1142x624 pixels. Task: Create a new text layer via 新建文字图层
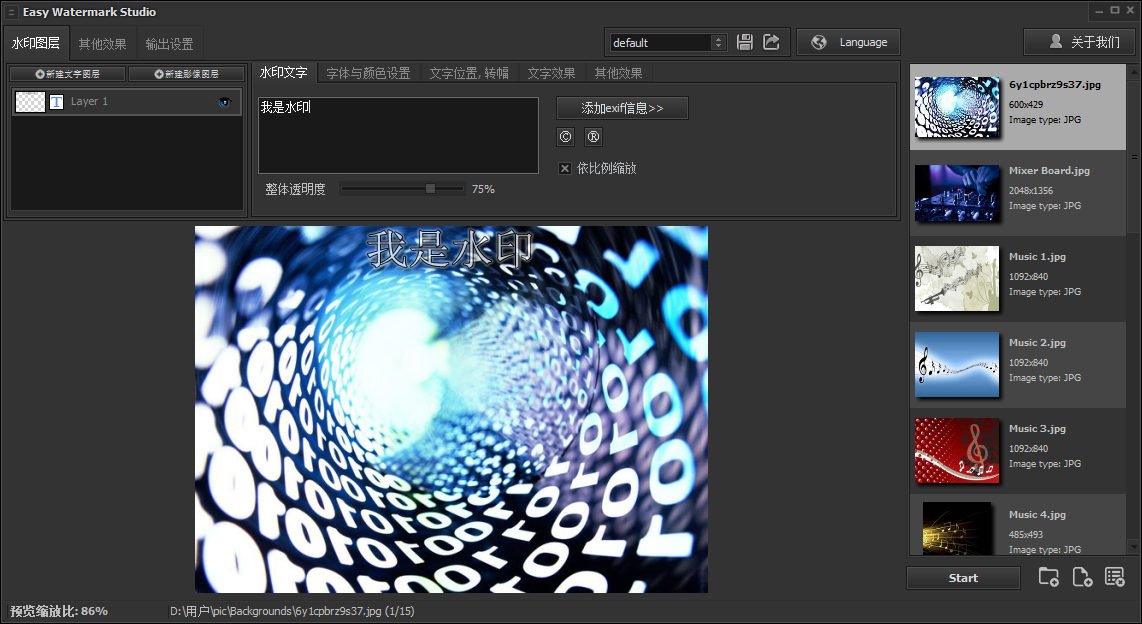point(66,73)
